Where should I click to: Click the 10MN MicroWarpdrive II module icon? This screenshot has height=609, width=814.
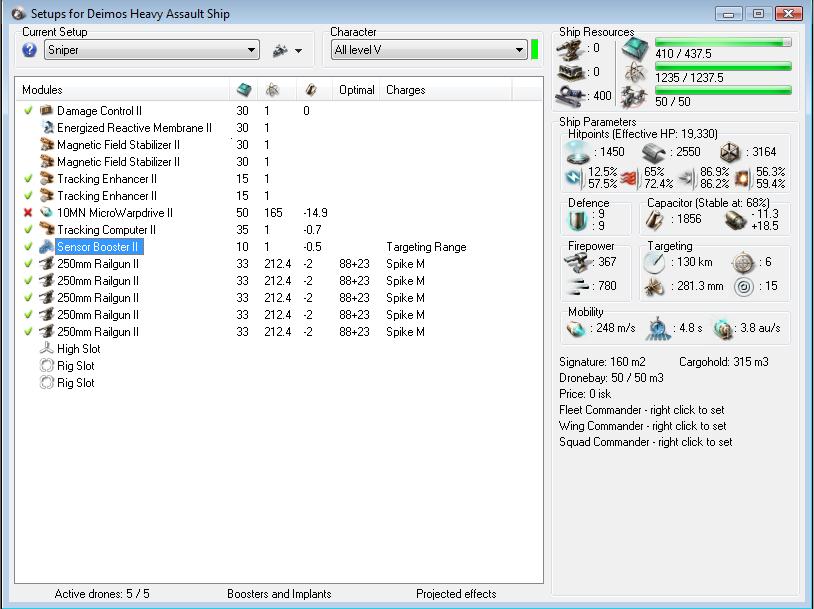click(x=47, y=212)
